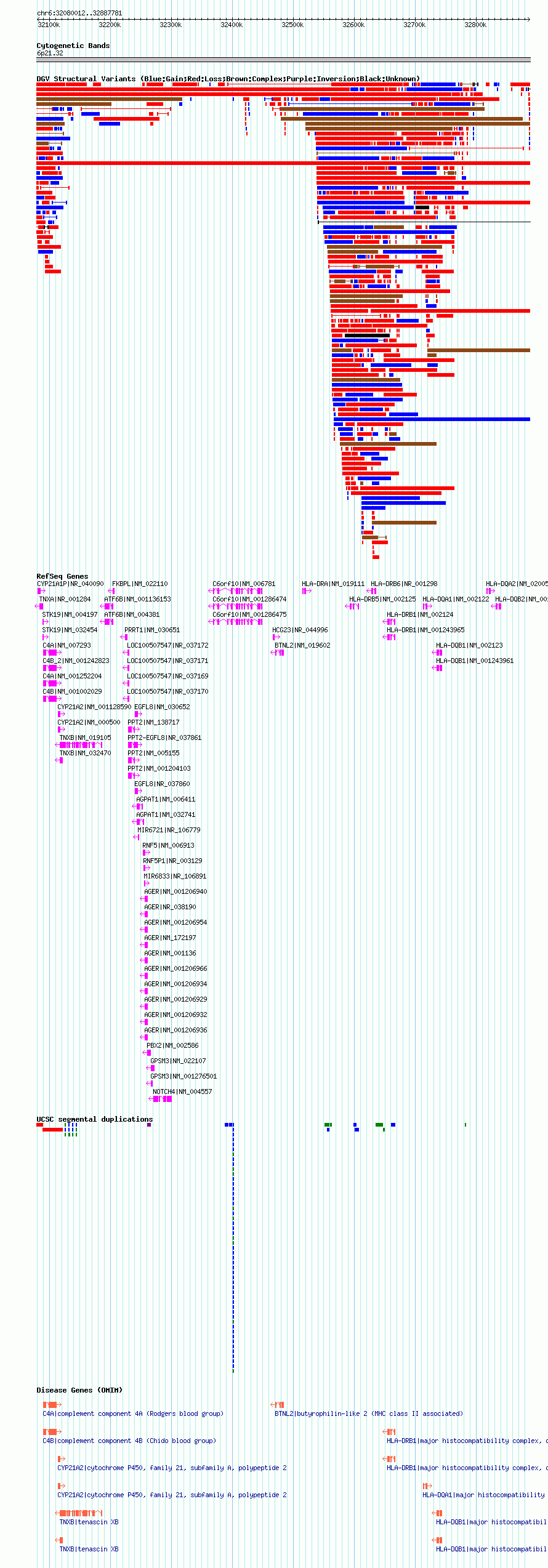The width and height of the screenshot is (548, 1568).
Task: Click the chr6:32080012..32887781 region label
Action: pos(79,13)
